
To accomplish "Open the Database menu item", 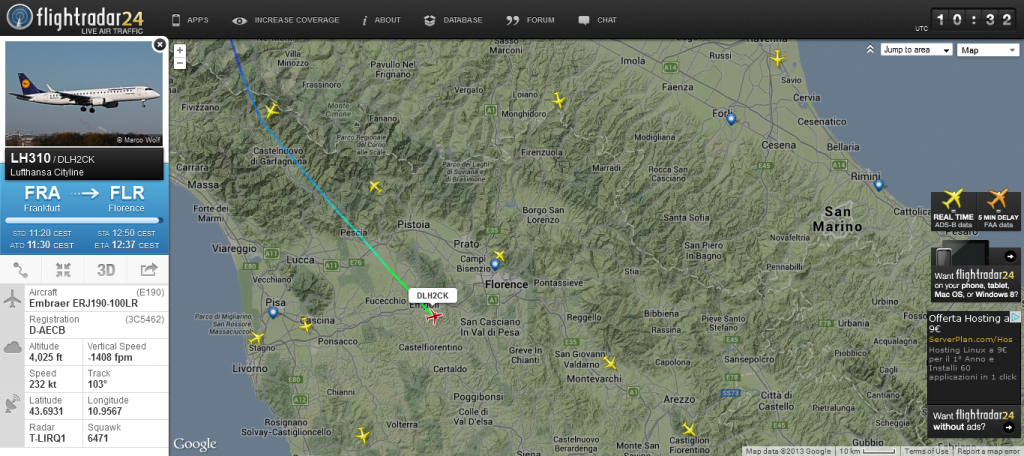I will (x=453, y=20).
